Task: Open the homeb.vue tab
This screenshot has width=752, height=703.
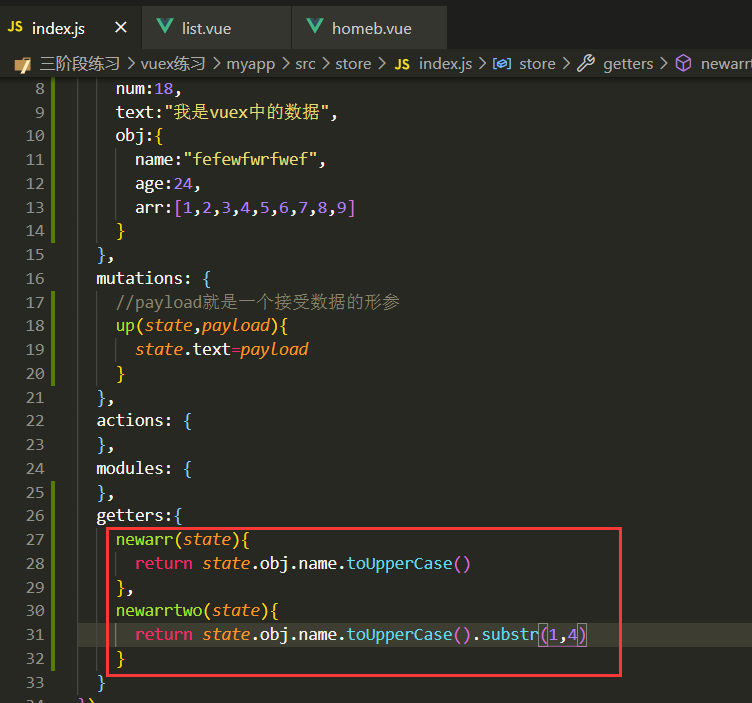Action: tap(371, 28)
